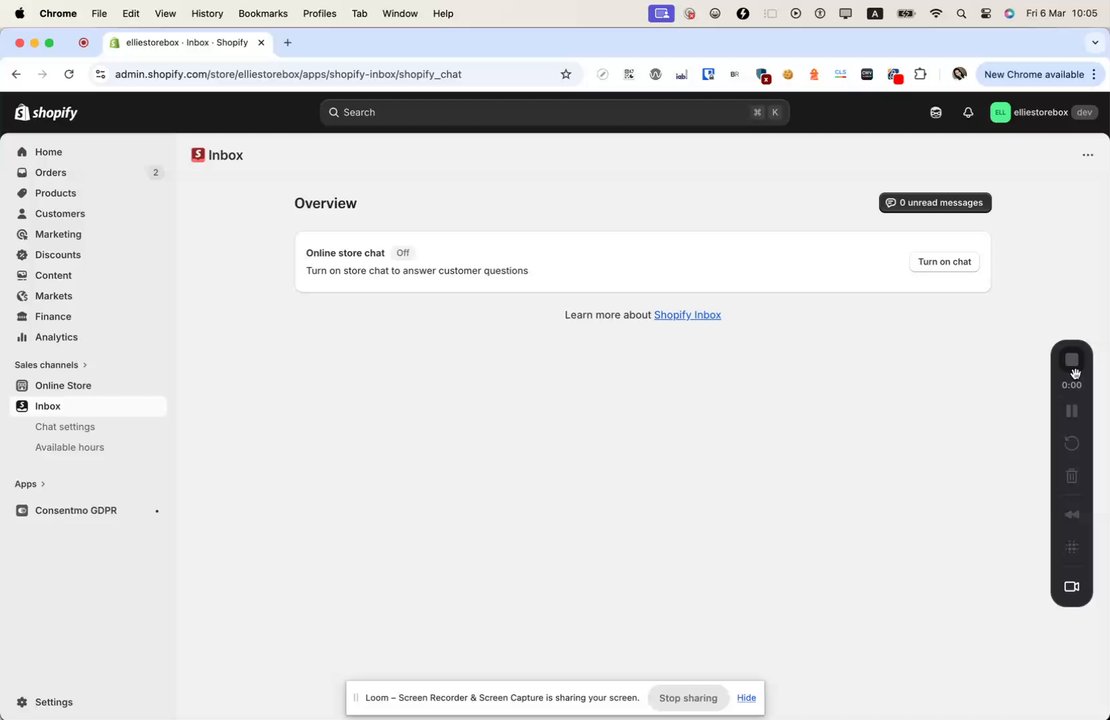1110x720 pixels.
Task: Open elliestorebox account menu
Action: pyautogui.click(x=1043, y=112)
